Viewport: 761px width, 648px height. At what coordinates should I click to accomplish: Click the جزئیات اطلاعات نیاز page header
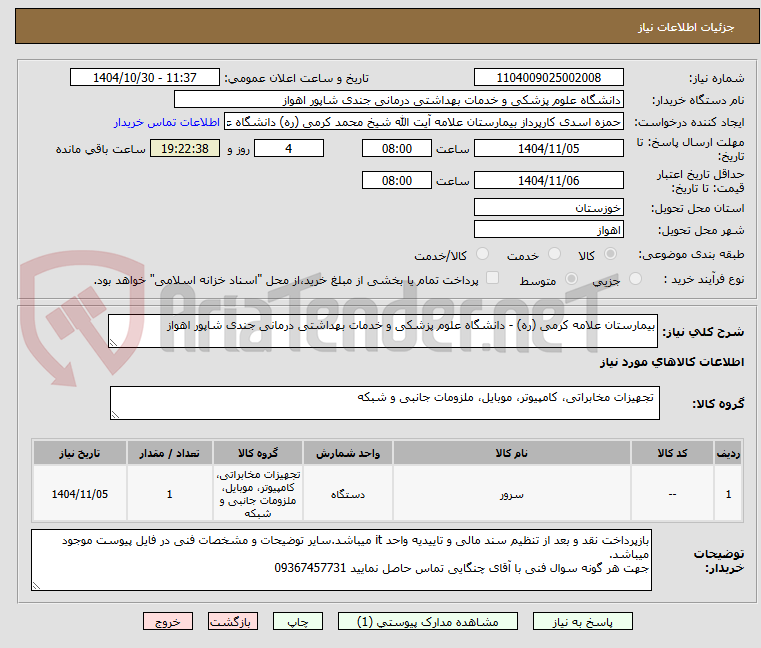point(387,26)
